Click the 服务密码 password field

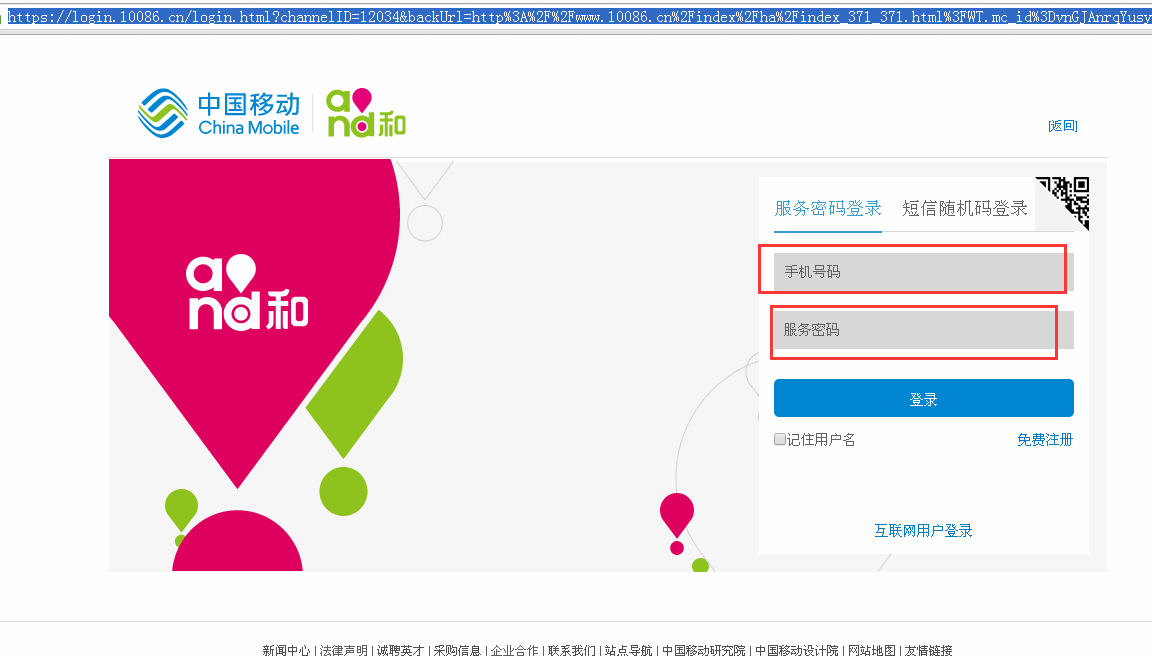[x=913, y=331]
